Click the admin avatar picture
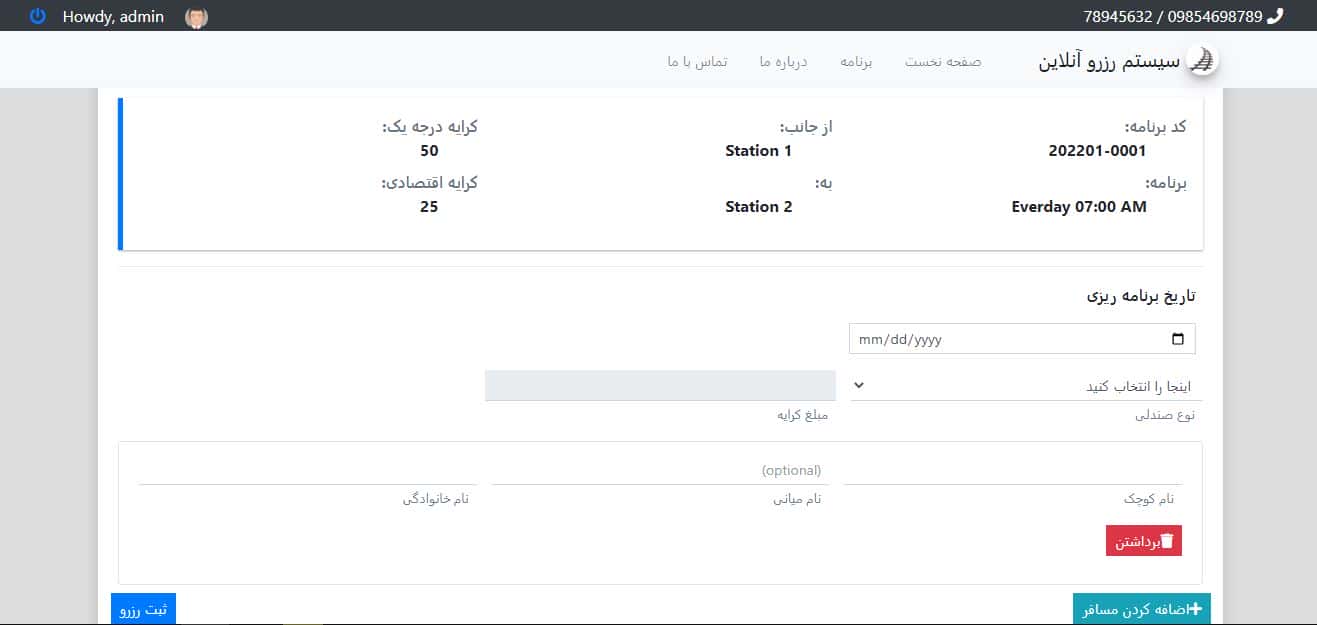 pos(196,17)
